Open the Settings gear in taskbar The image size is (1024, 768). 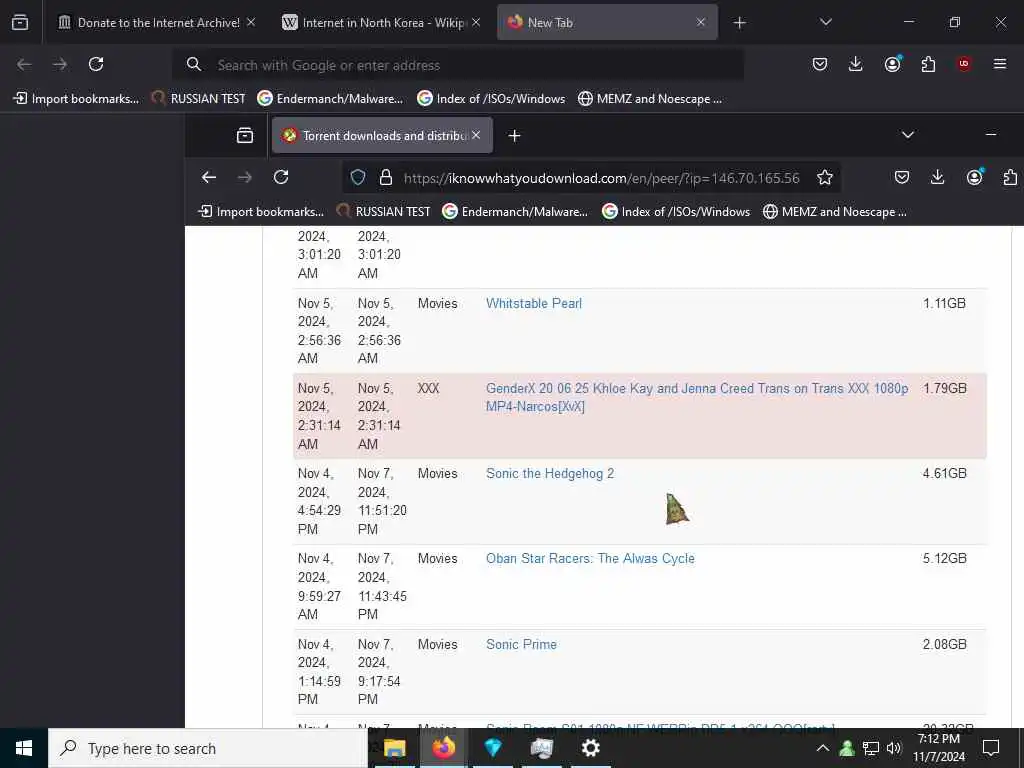coord(590,748)
